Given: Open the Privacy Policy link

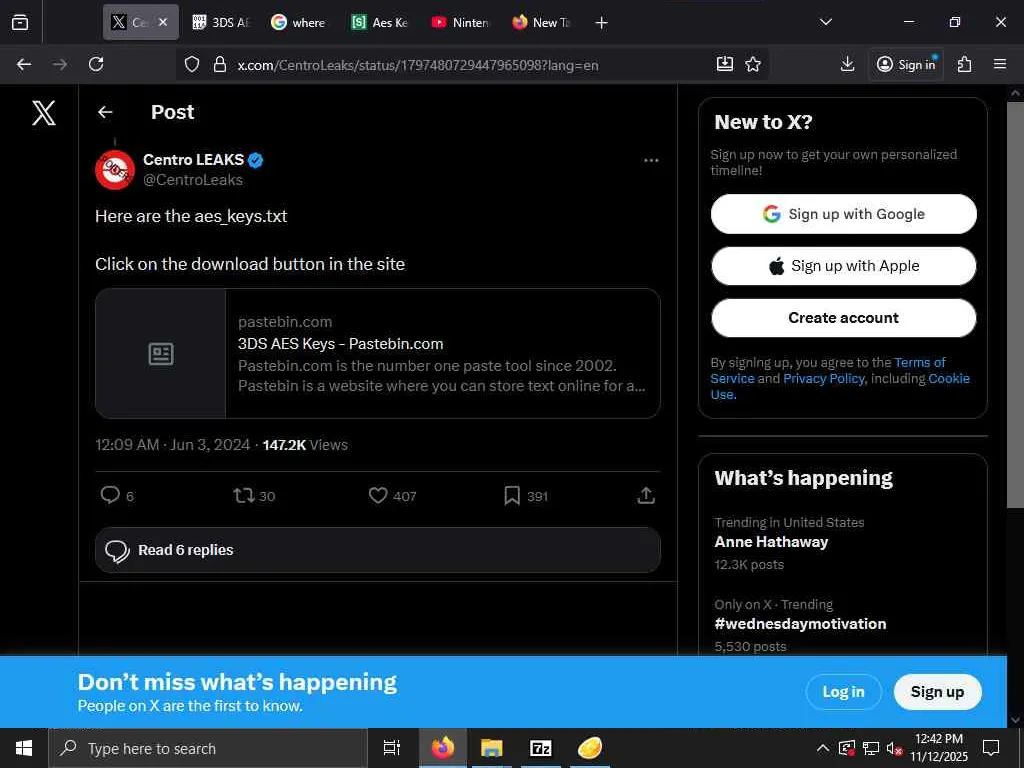Looking at the screenshot, I should click(x=824, y=379).
